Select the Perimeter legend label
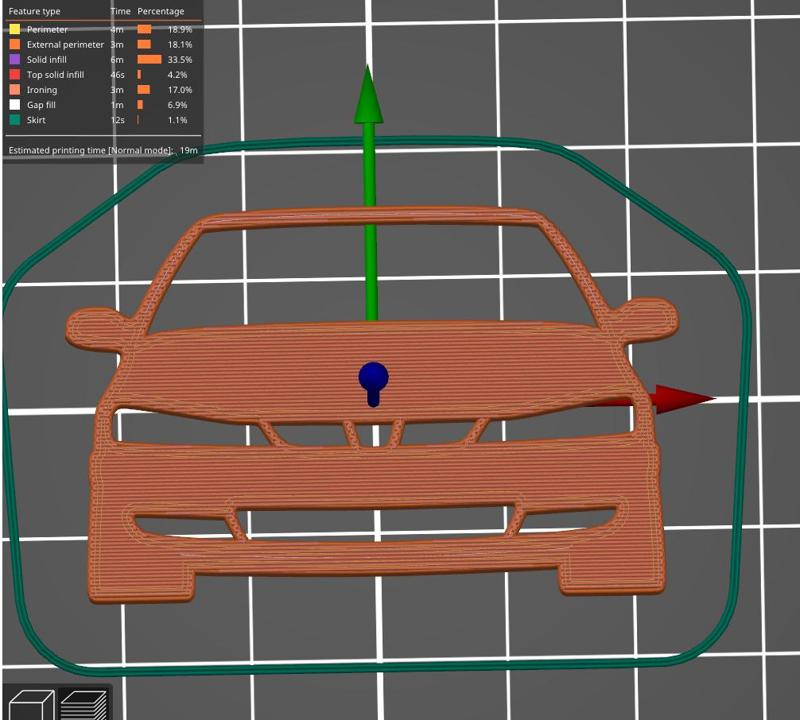The width and height of the screenshot is (800, 720). tap(47, 30)
